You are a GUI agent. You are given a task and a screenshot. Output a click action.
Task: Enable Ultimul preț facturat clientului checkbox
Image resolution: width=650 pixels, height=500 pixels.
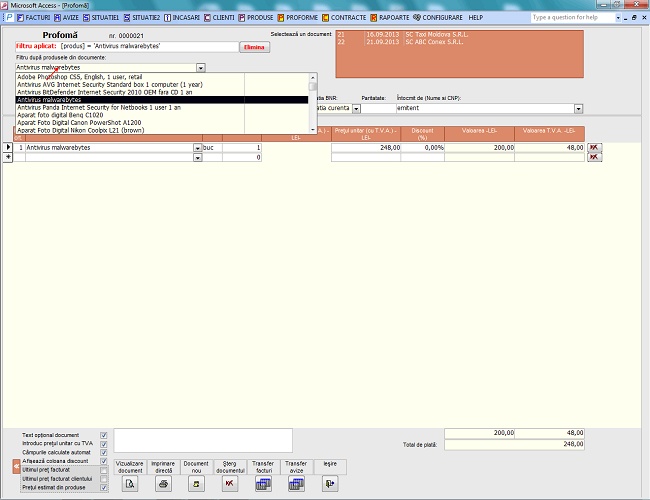(x=104, y=479)
